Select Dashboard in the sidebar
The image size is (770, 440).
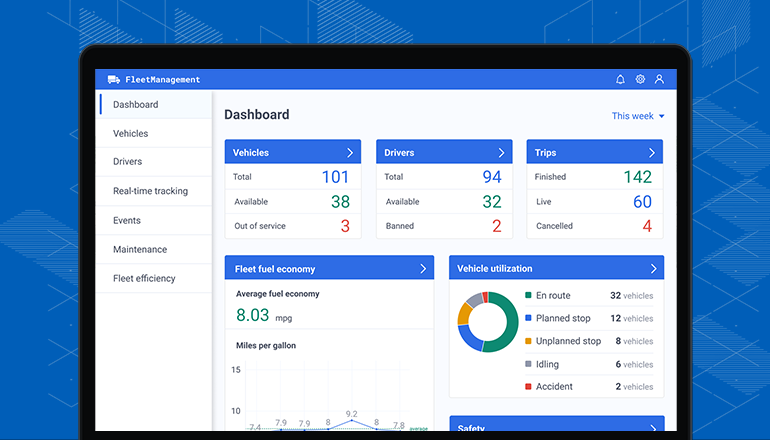point(135,104)
